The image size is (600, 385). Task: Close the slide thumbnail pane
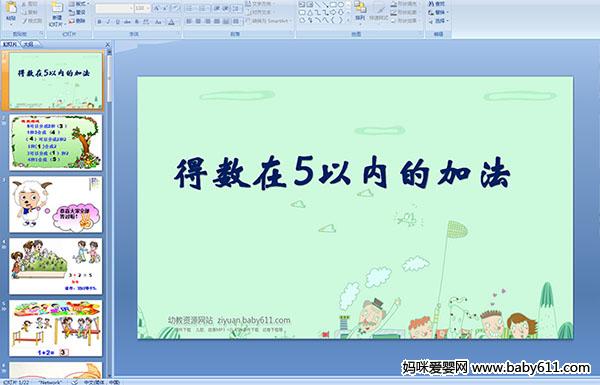108,44
